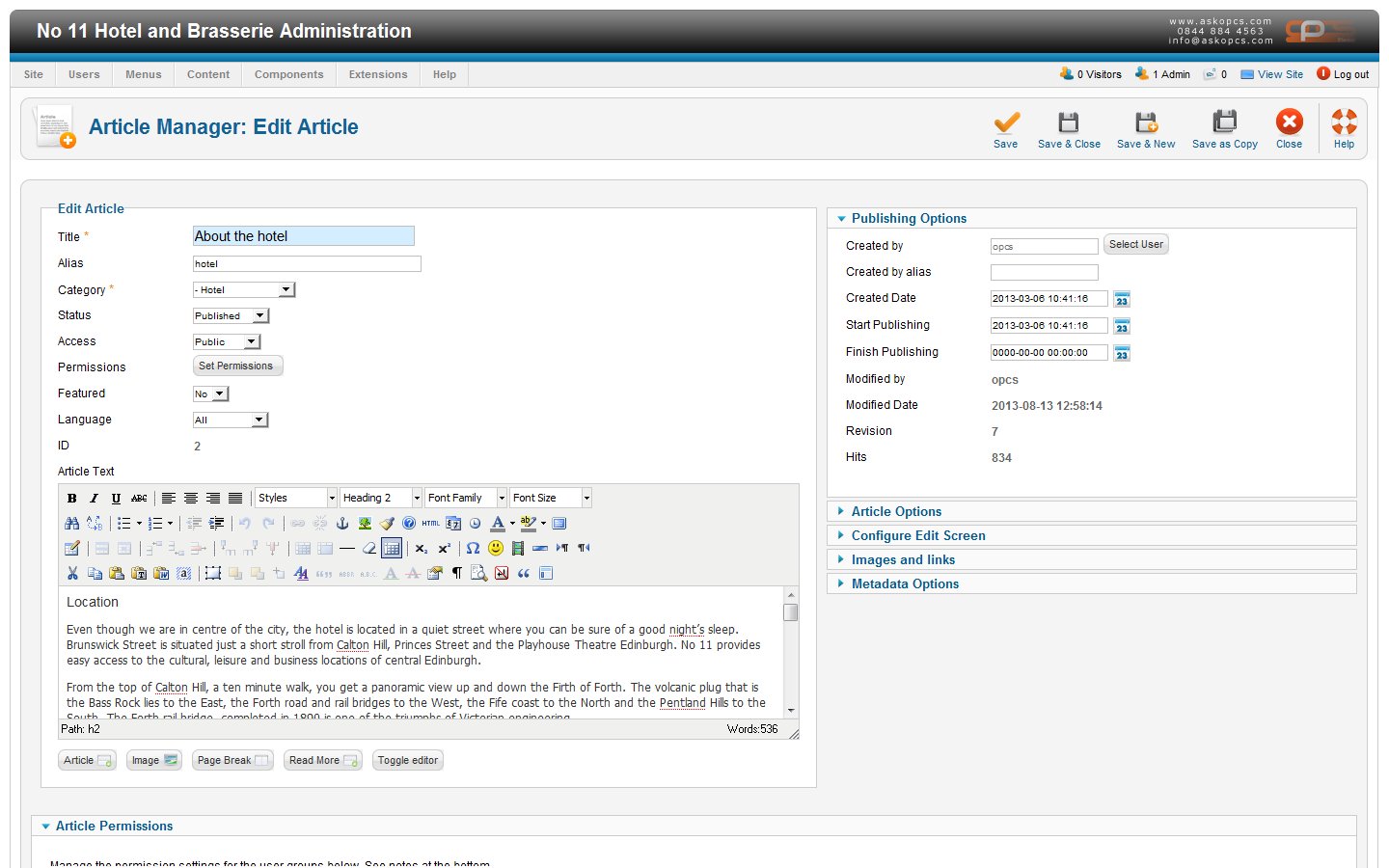Screen dimensions: 1389x868
Task: Open the Font Family dropdown
Action: [x=466, y=499]
